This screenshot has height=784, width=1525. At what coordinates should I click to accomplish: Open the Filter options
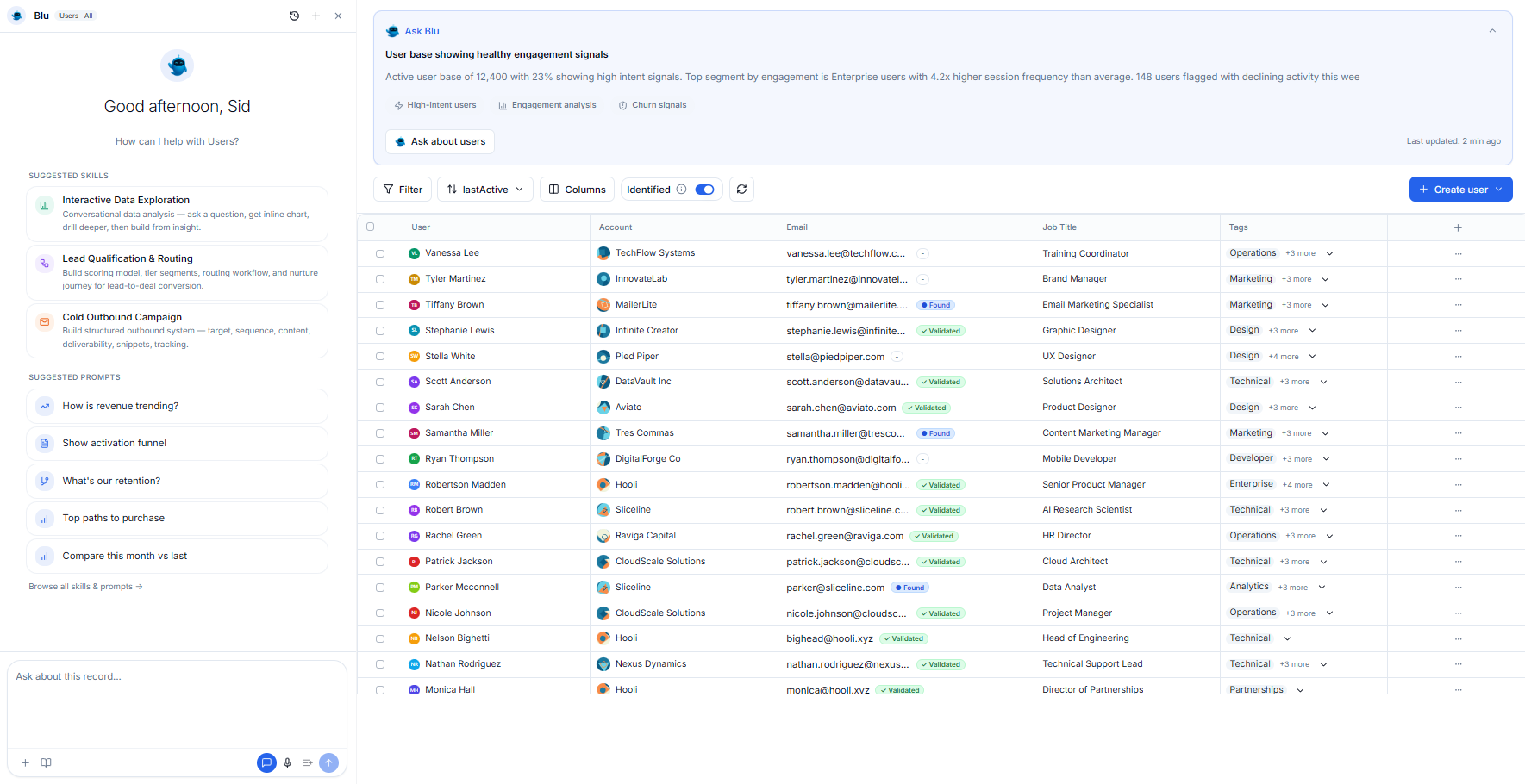[x=402, y=189]
